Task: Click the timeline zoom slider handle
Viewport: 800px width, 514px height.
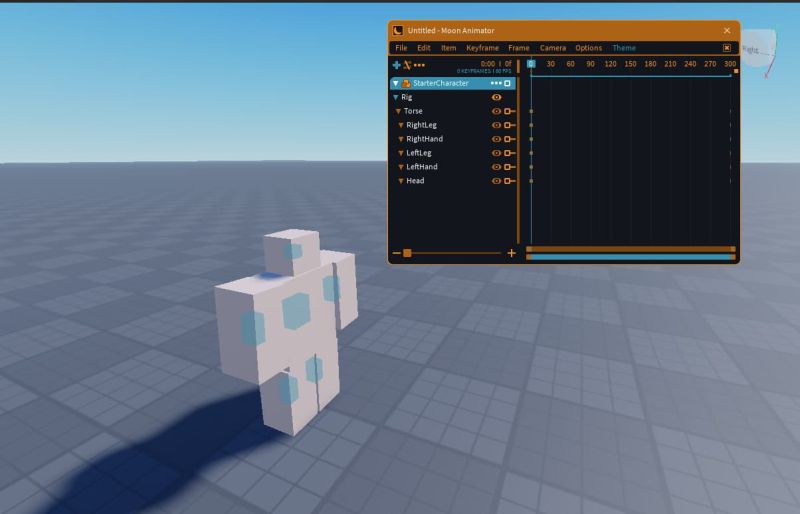Action: click(x=407, y=253)
